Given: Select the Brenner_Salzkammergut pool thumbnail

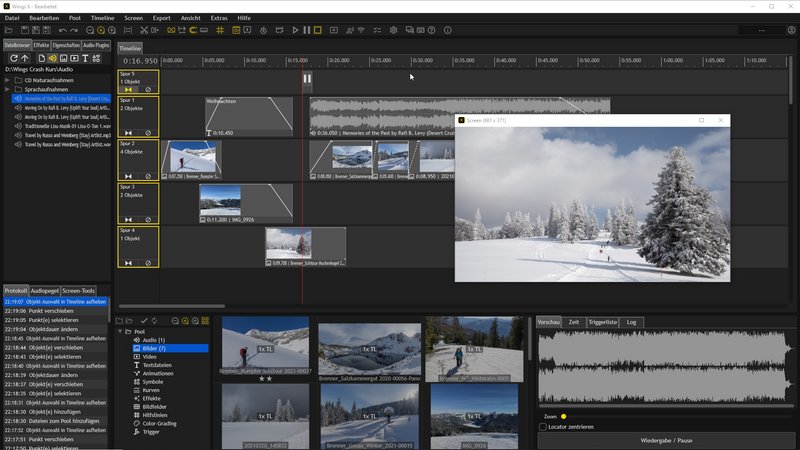Looking at the screenshot, I should tap(369, 352).
